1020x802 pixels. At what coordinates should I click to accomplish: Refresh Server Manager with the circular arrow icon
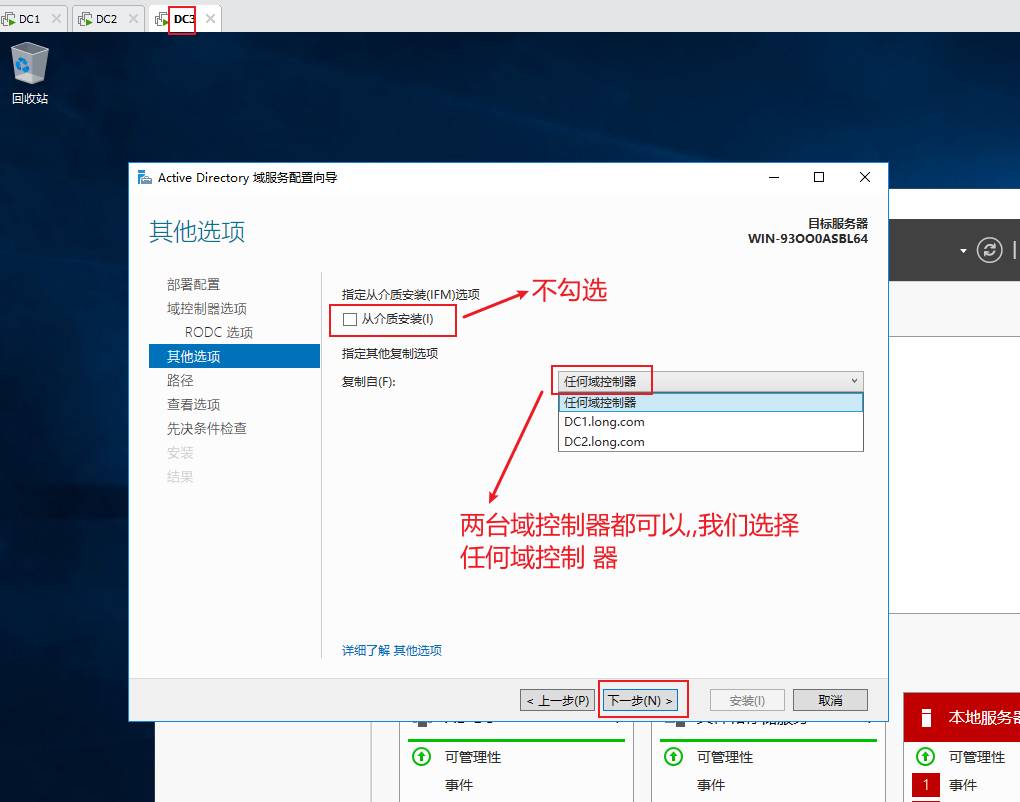pyautogui.click(x=989, y=250)
